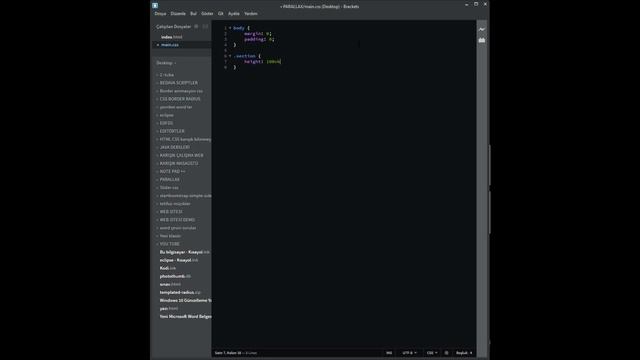Close the Brackets window
The image size is (640, 360).
485,4
